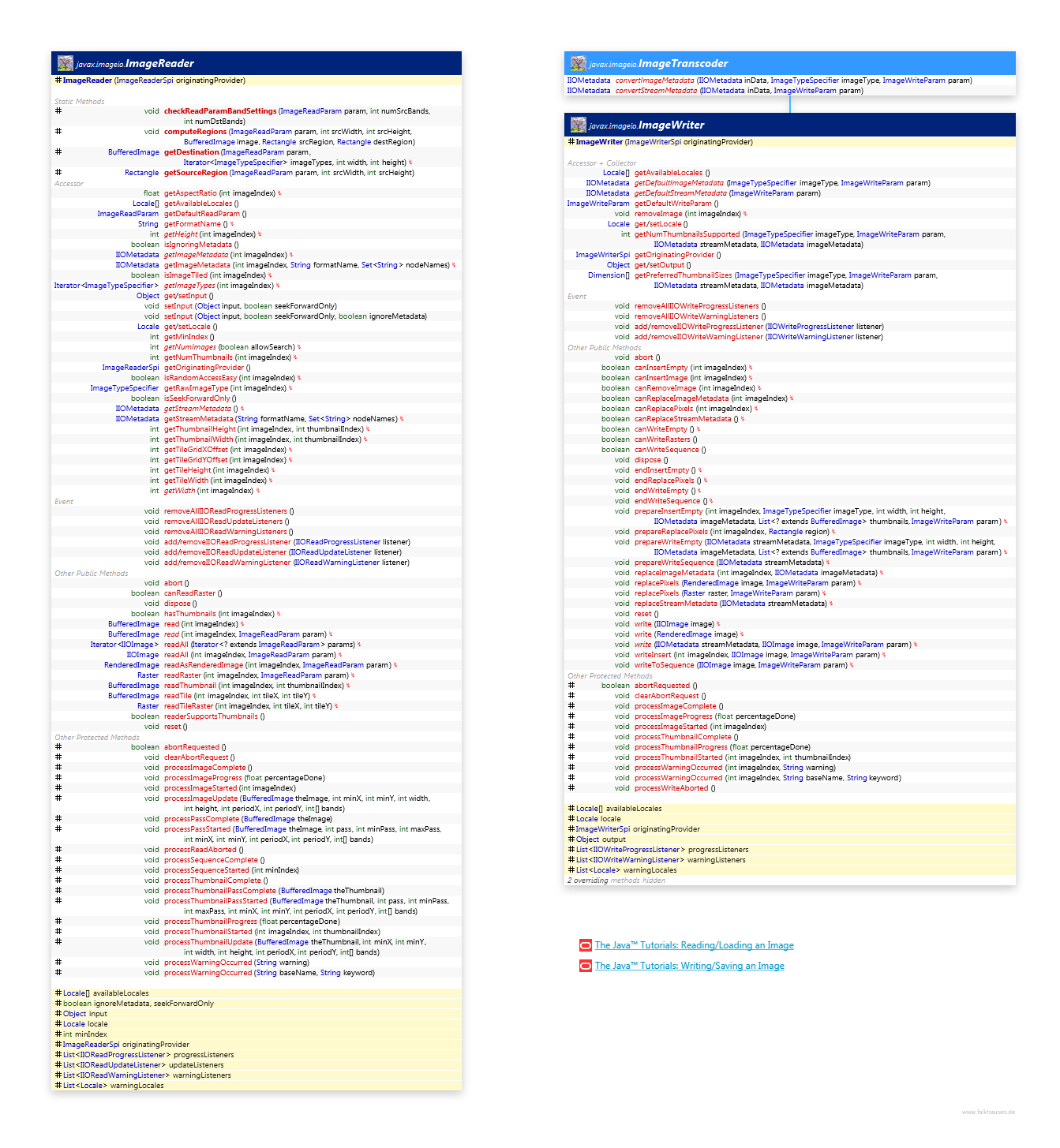Click the convertImageMetadata method in ImageTranscoder

655,80
